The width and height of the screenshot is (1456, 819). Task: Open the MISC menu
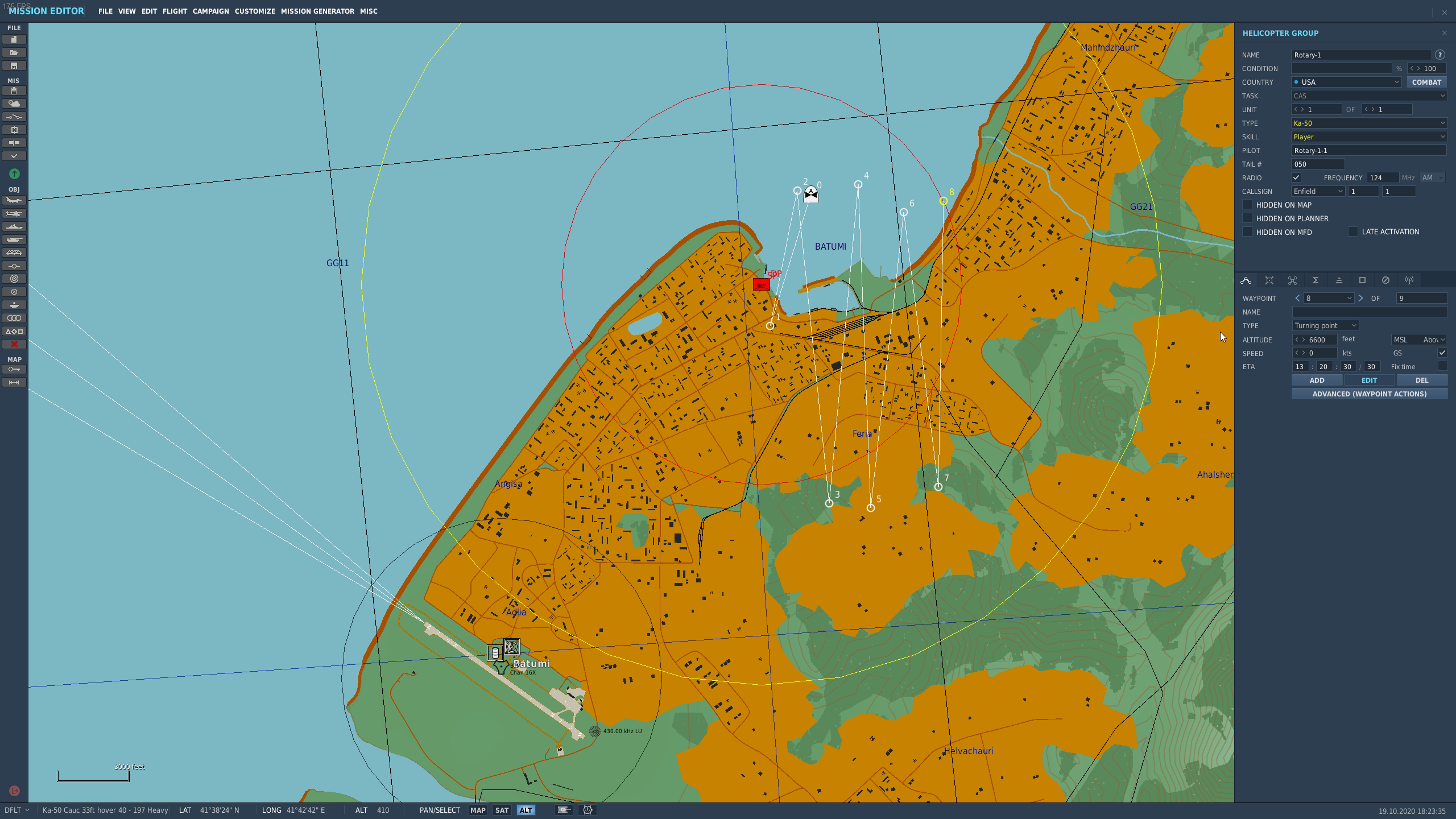(369, 11)
